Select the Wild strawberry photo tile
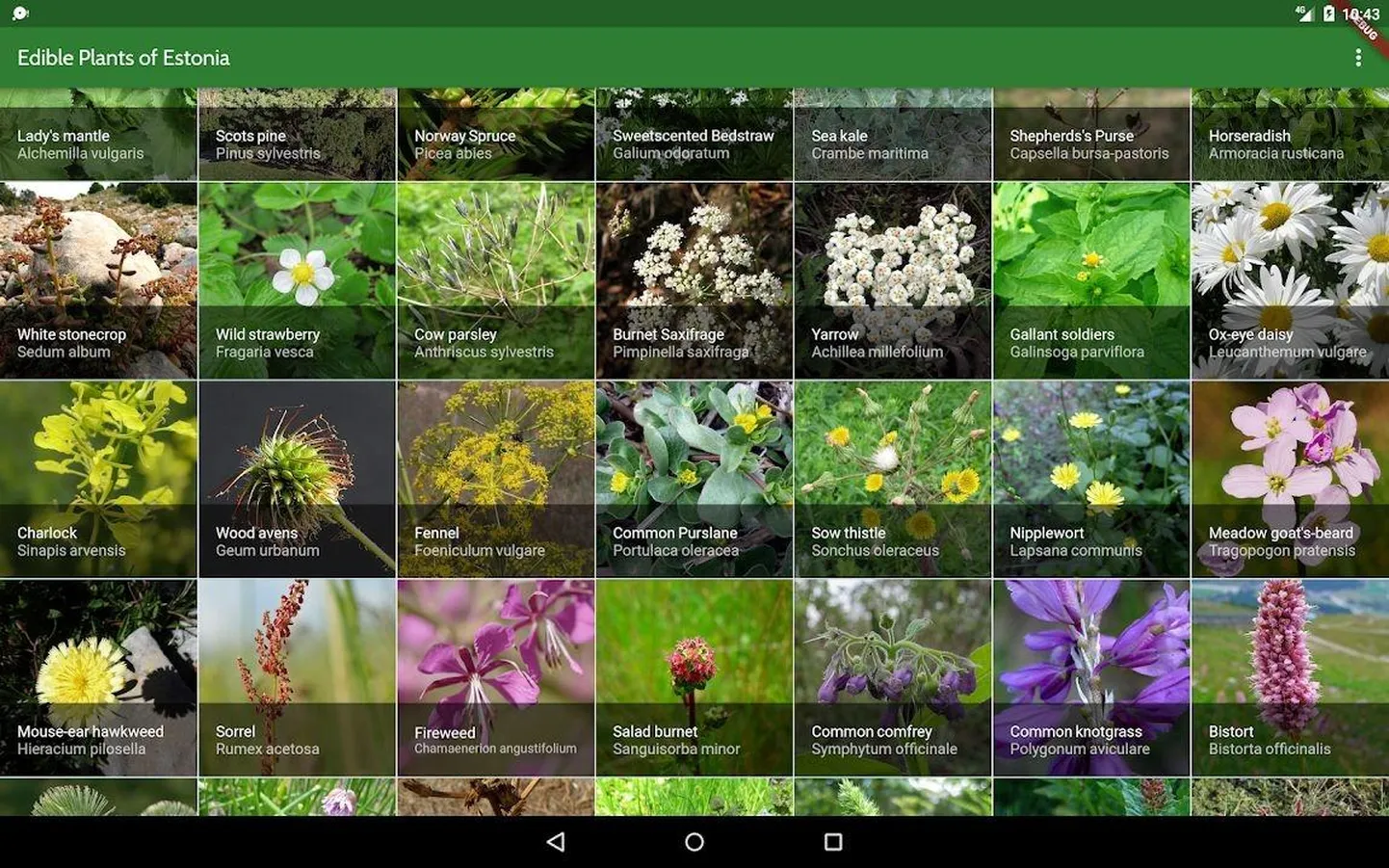Image resolution: width=1389 pixels, height=868 pixels. coord(297,280)
